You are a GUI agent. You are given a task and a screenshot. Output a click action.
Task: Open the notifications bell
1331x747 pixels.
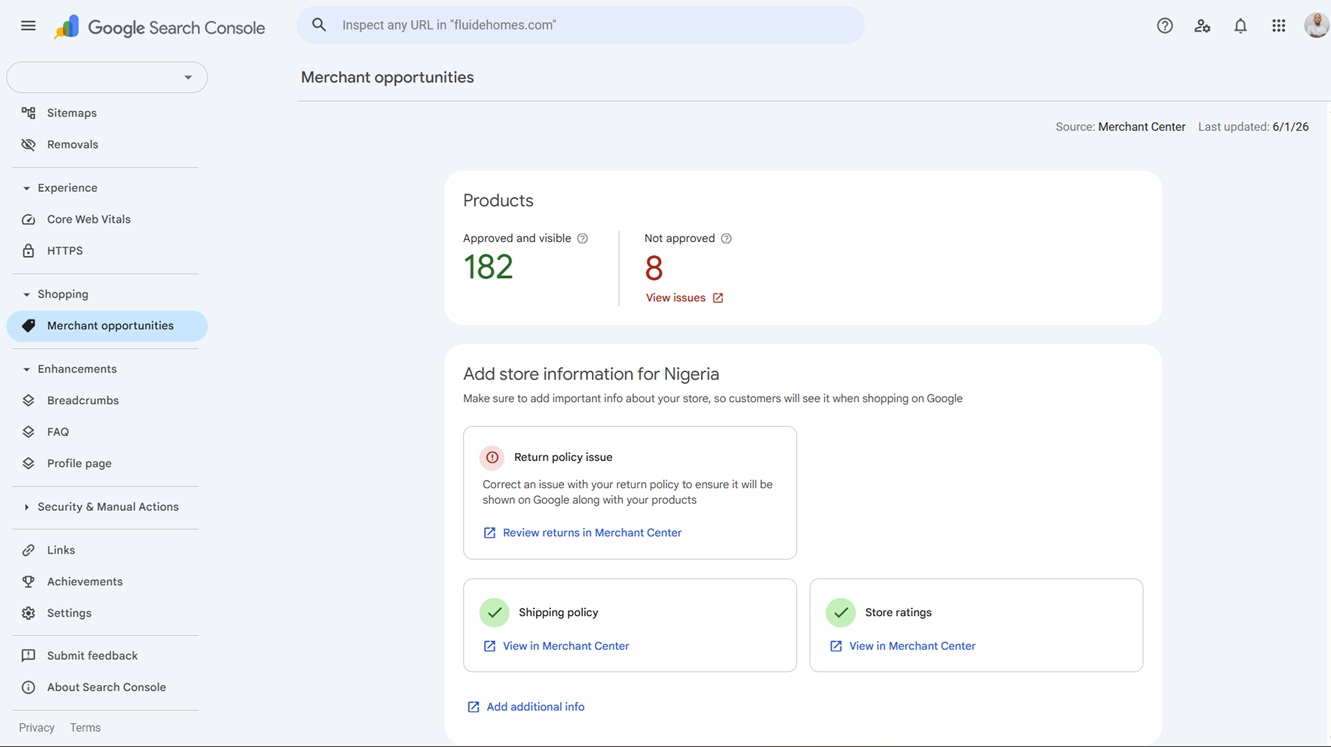click(x=1241, y=26)
